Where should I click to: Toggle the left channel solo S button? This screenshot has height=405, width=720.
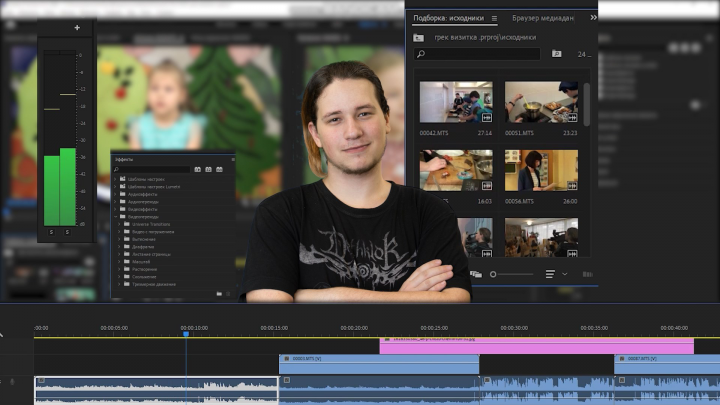[51, 232]
